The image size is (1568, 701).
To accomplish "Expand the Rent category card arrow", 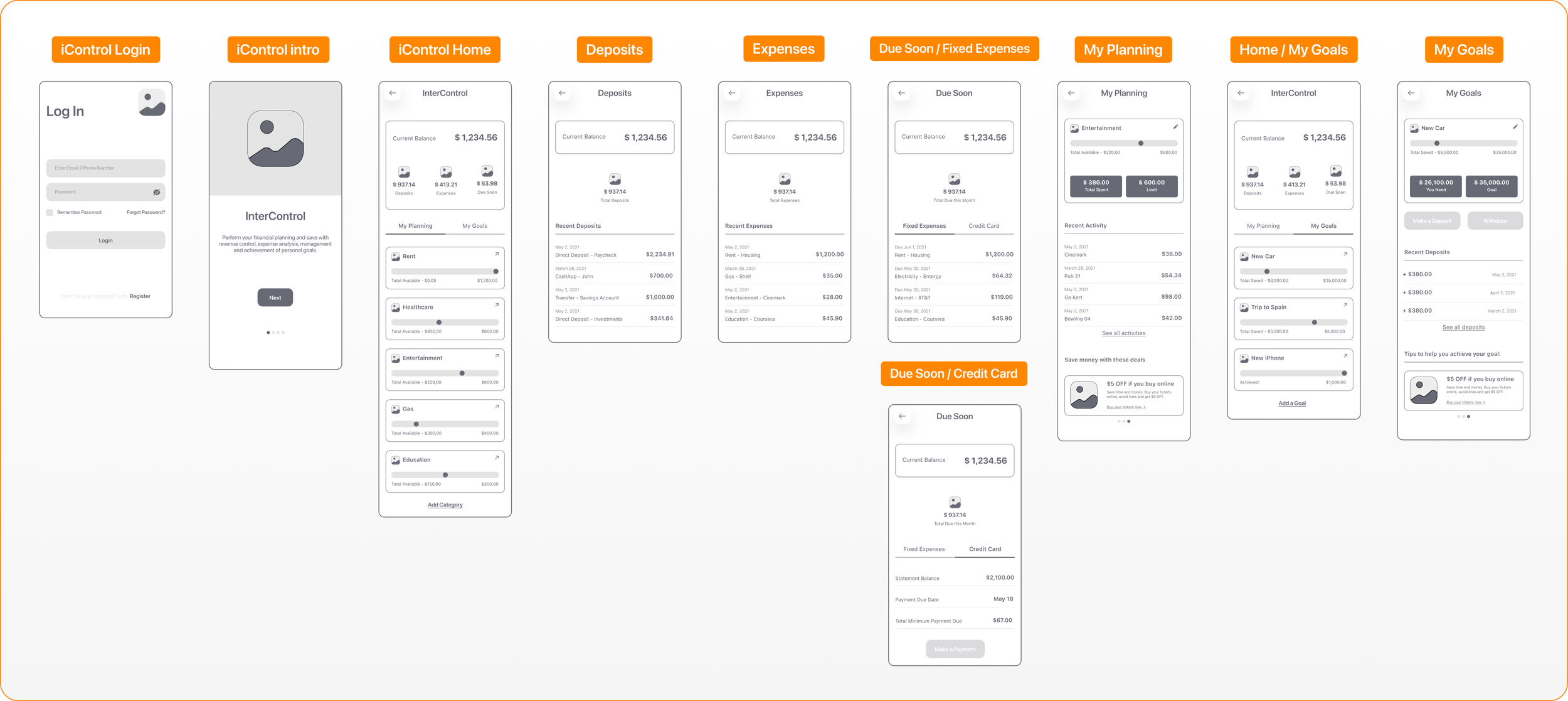I will coord(497,254).
